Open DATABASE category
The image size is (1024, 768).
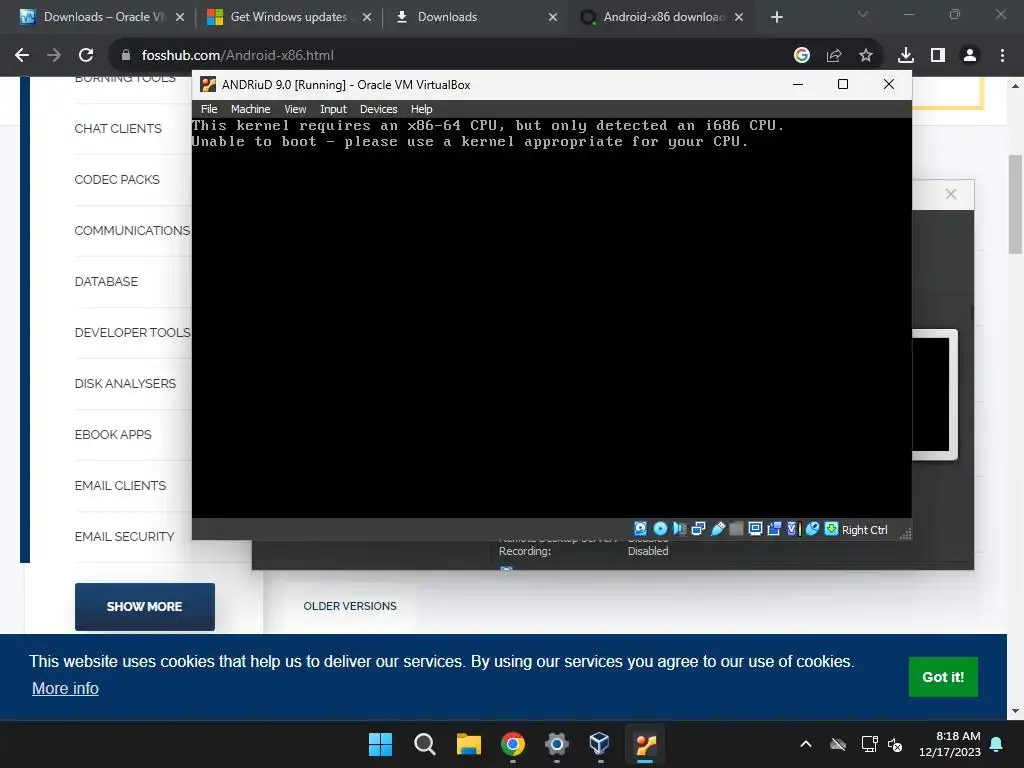tap(106, 281)
